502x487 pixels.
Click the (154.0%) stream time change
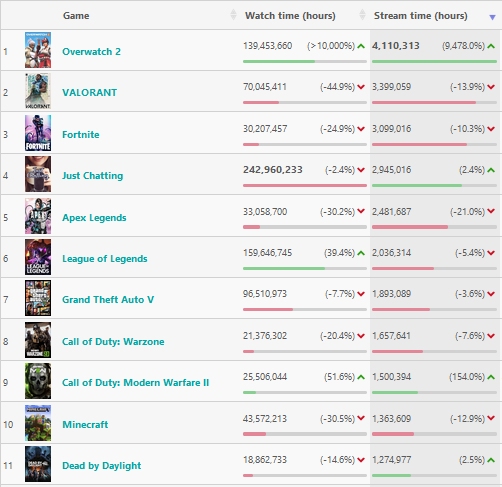(x=467, y=377)
